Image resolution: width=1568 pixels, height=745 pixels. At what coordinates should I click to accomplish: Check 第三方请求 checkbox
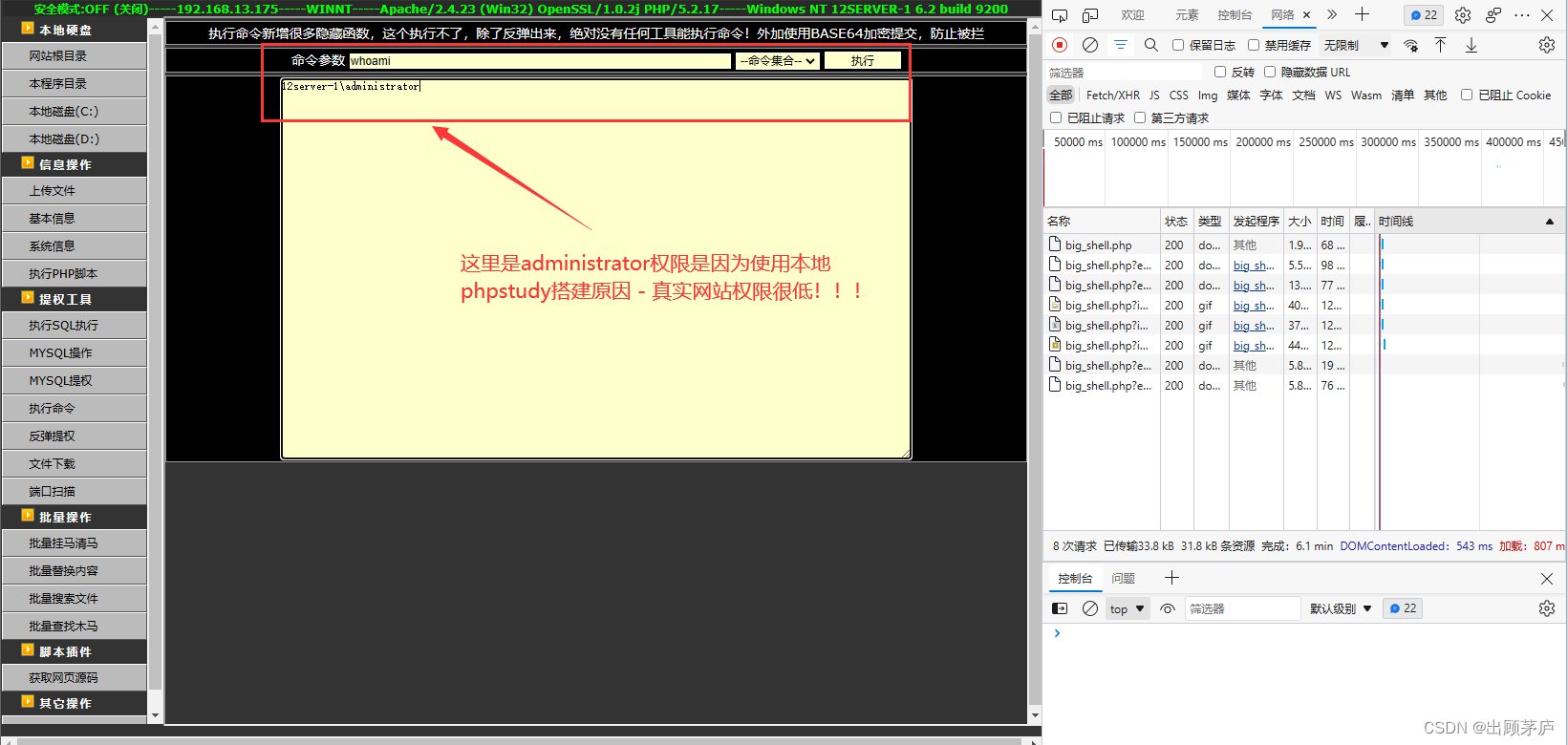[1140, 117]
